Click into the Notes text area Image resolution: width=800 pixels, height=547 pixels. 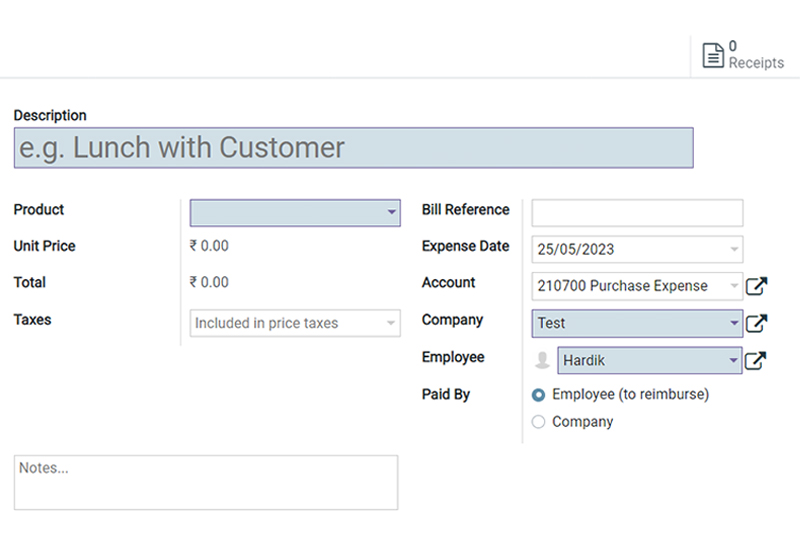[x=206, y=483]
